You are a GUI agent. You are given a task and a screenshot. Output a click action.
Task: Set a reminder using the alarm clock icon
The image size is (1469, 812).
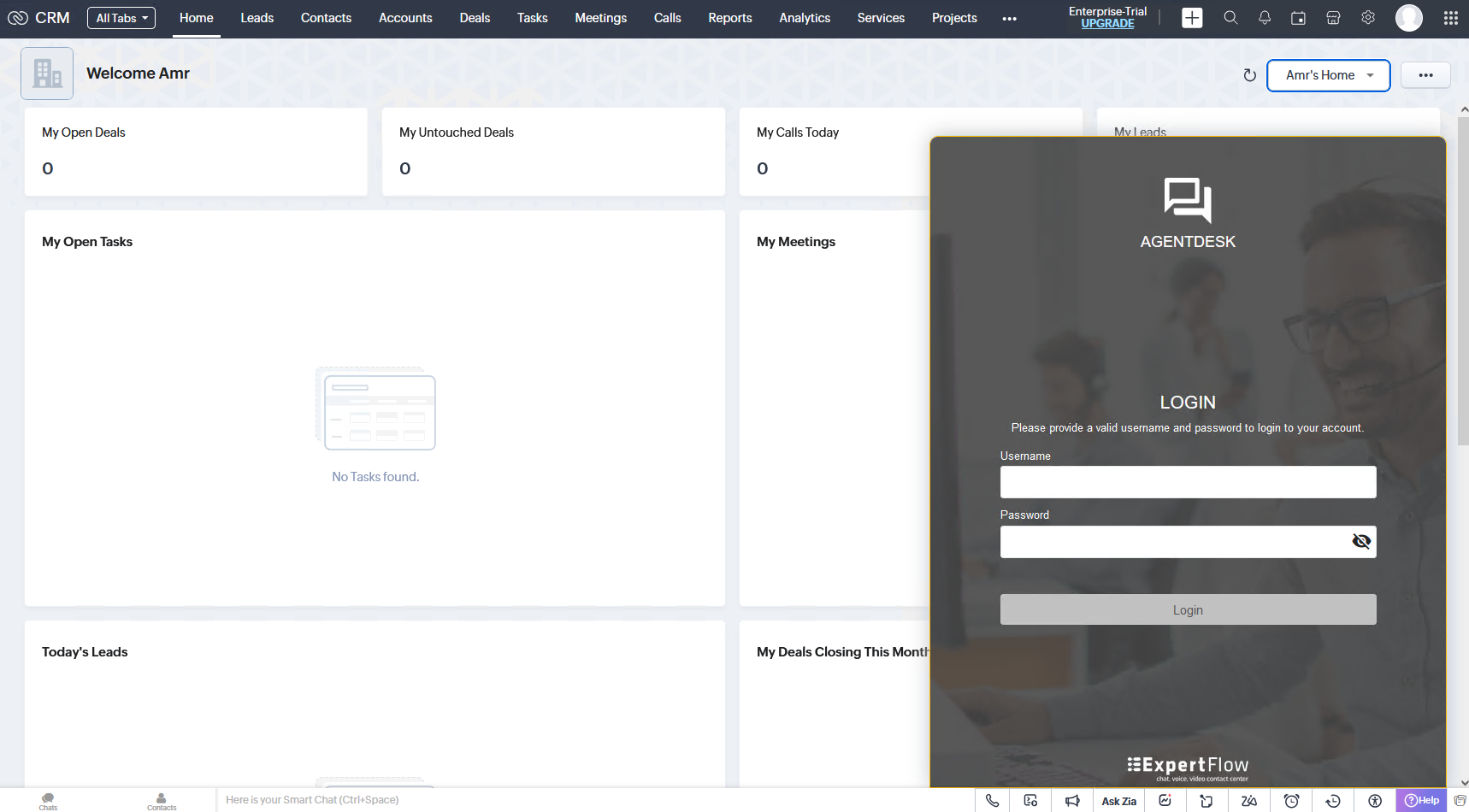[x=1292, y=800]
